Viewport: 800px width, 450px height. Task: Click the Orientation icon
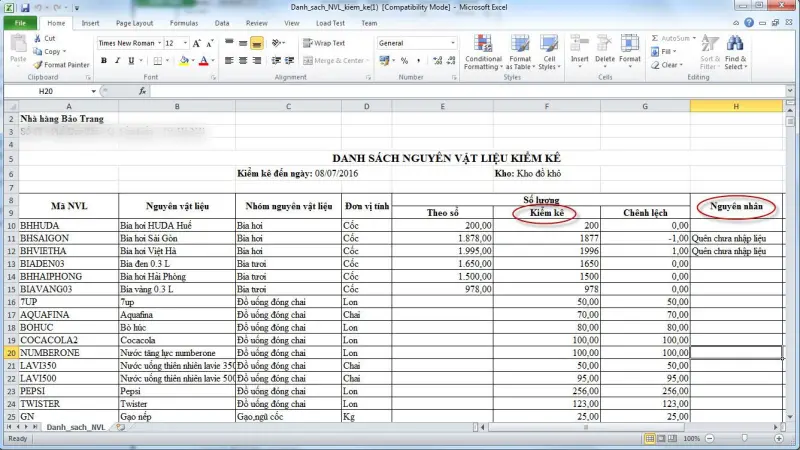(277, 43)
